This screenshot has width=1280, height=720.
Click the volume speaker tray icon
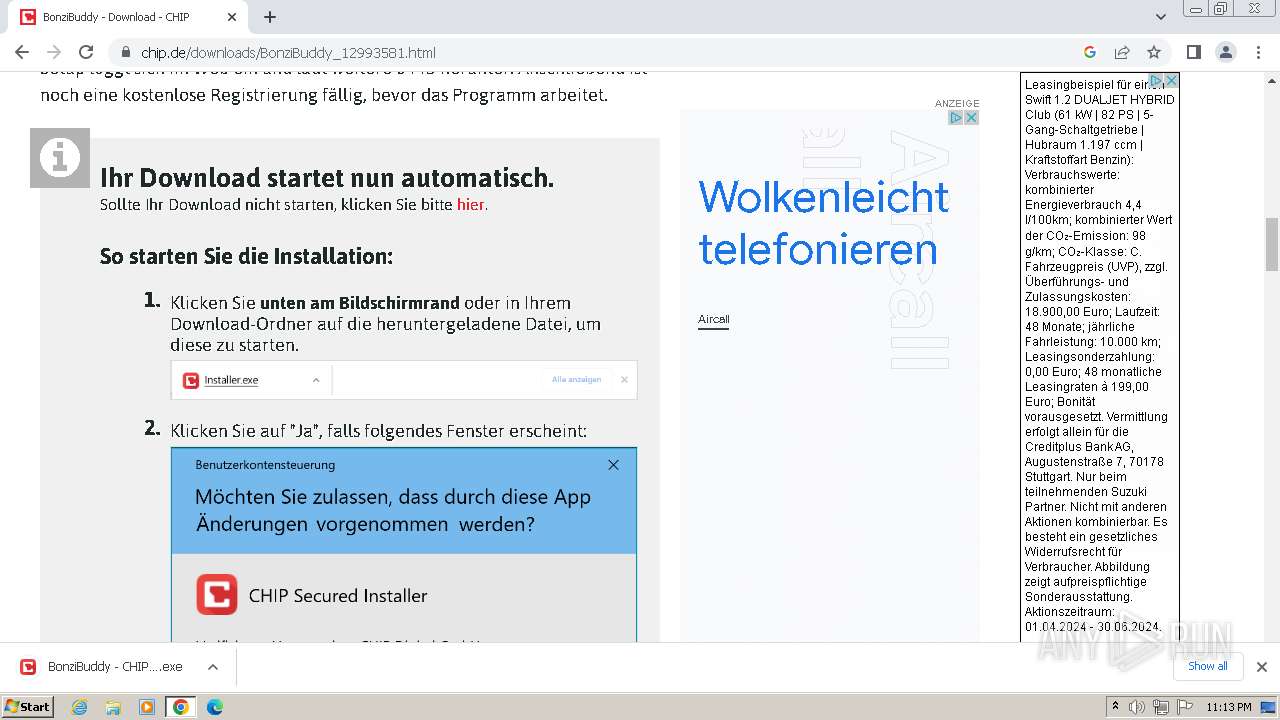(x=1137, y=707)
